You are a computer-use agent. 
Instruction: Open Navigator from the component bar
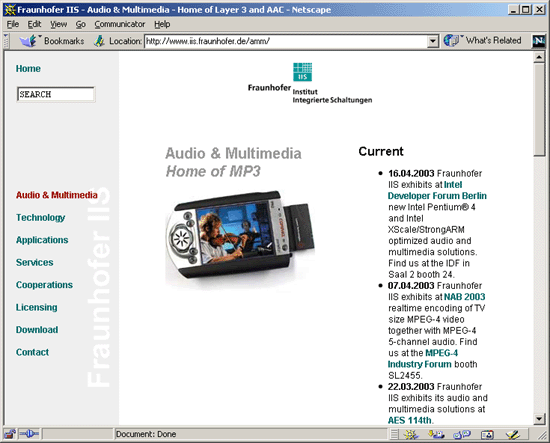coord(411,435)
